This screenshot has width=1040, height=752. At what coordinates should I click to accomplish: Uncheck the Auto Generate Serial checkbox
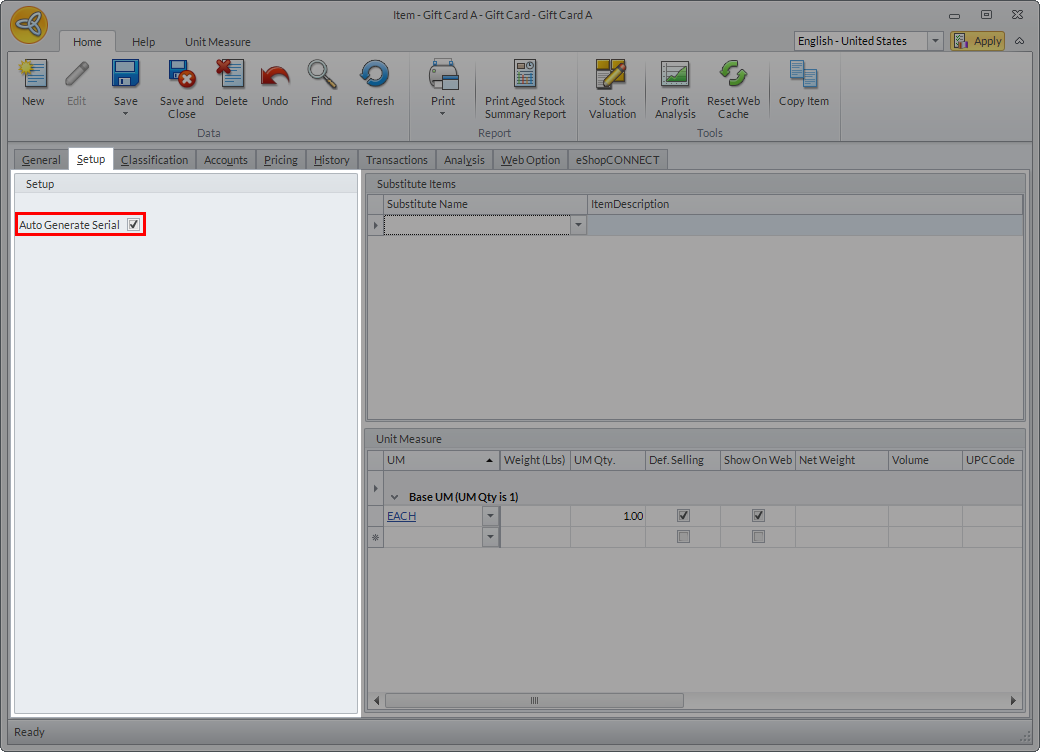point(133,225)
